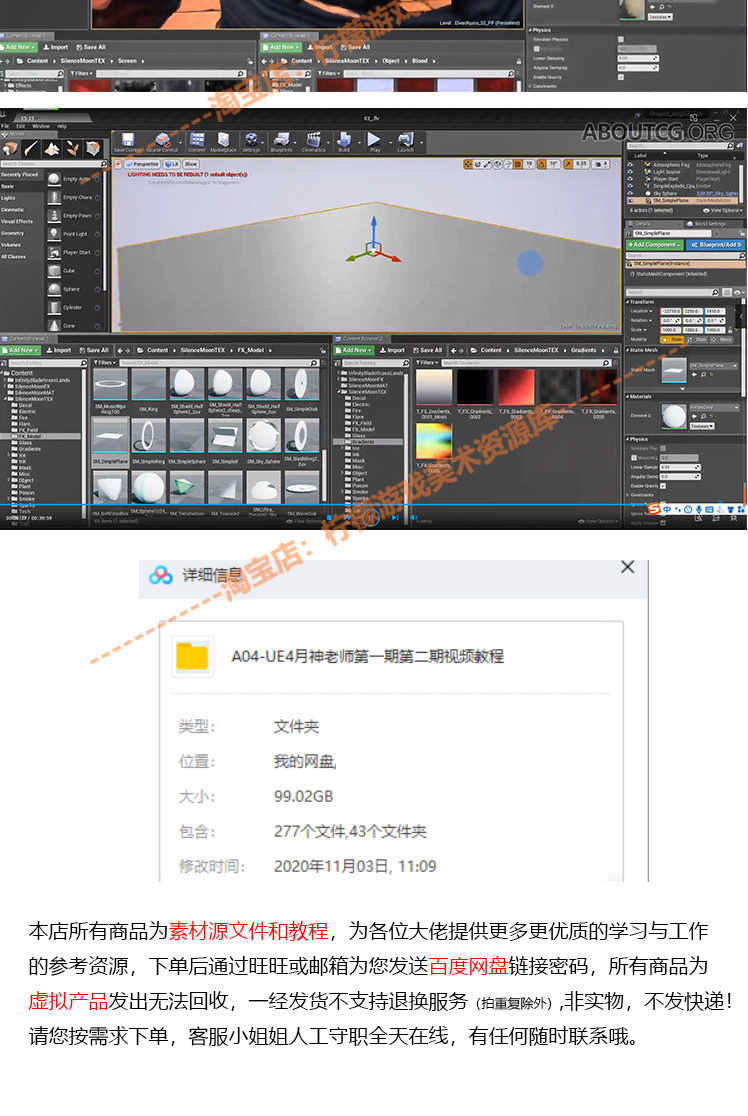Toggle visibility of SimpleExplode_Cpu actor
Image resolution: width=748 pixels, height=1116 pixels.
click(630, 186)
